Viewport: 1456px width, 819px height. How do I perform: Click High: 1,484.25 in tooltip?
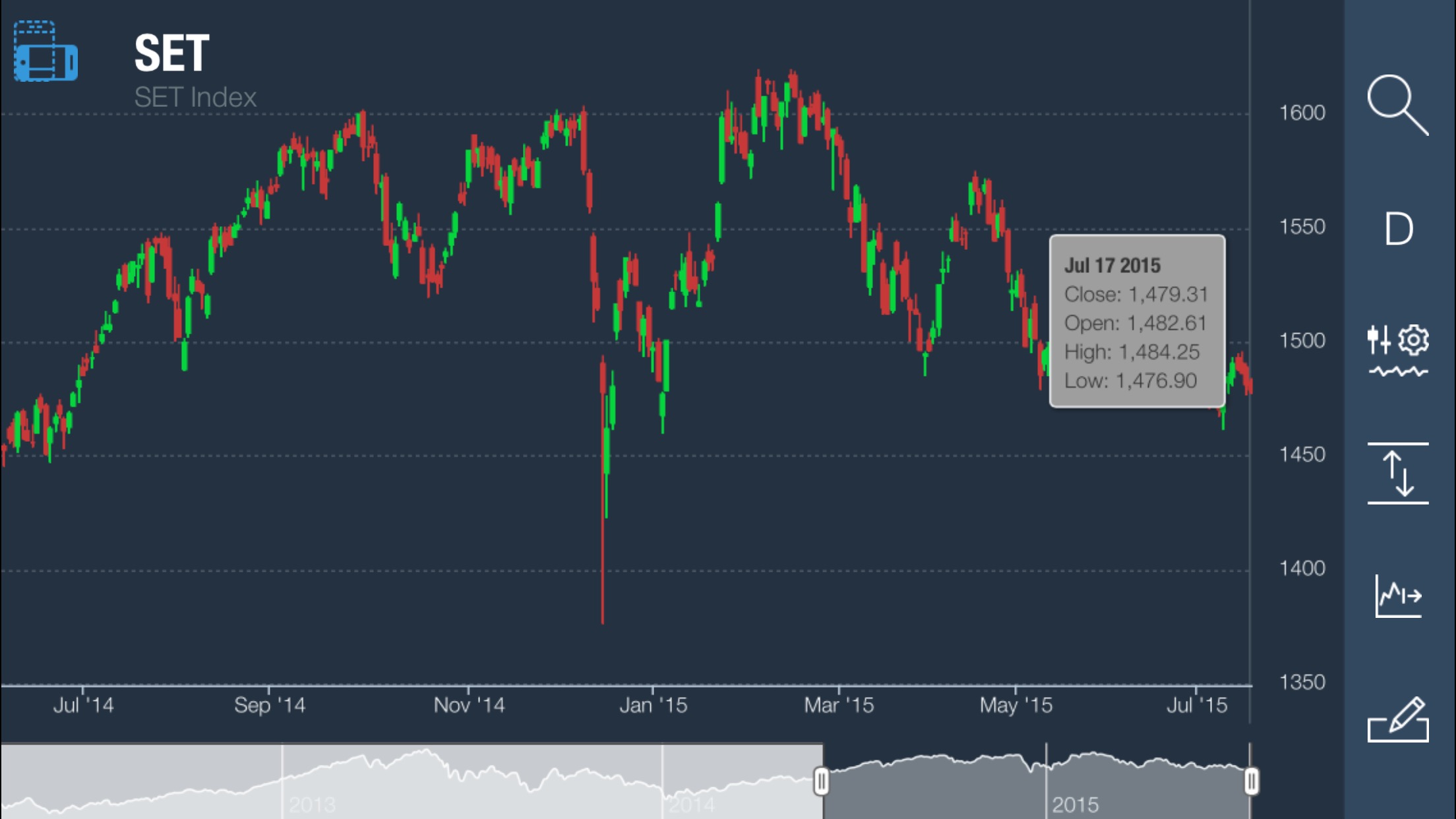[x=1132, y=352]
